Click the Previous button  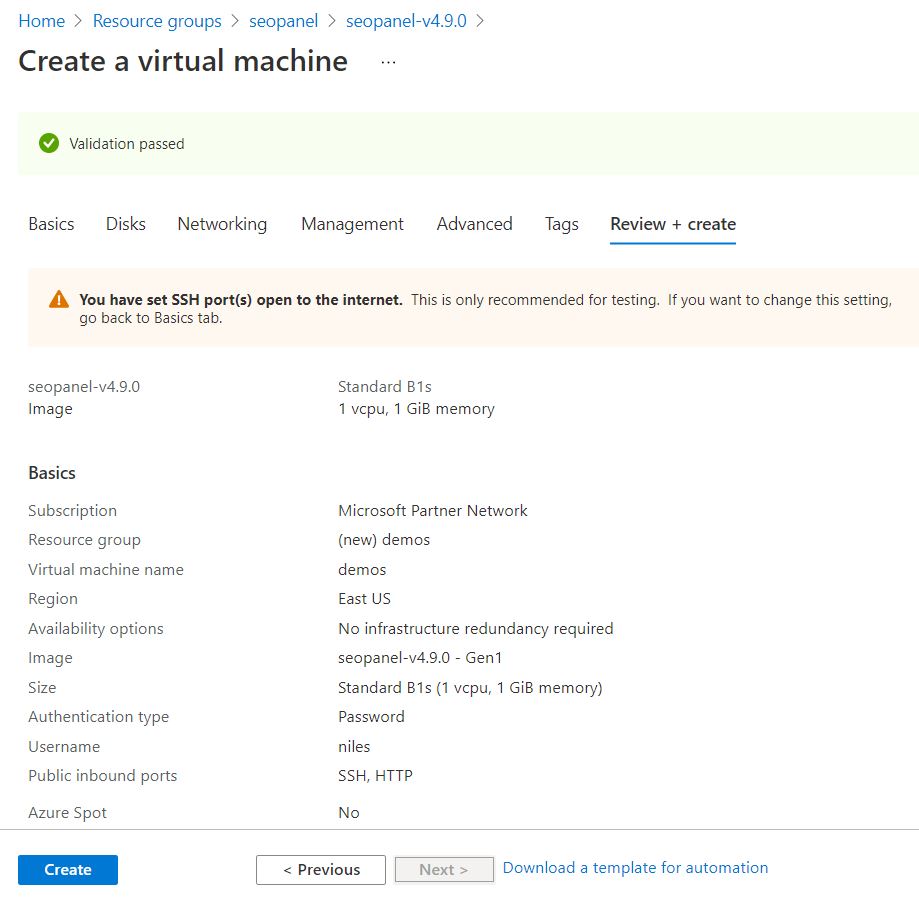coord(321,870)
